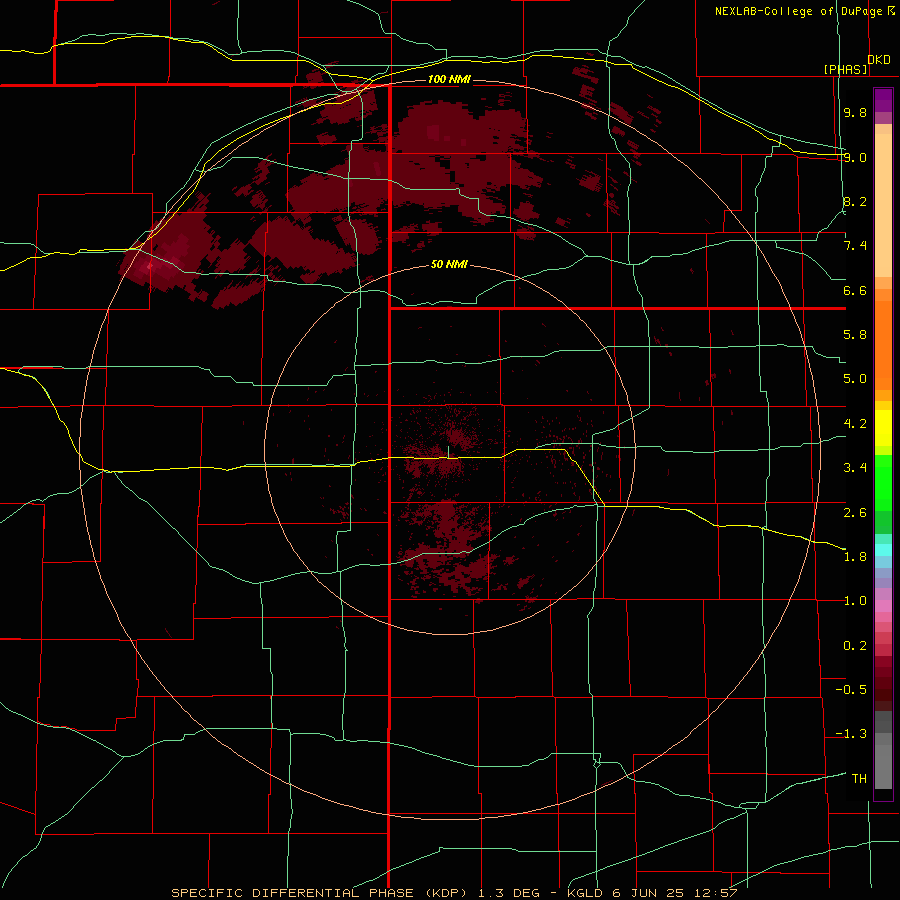This screenshot has width=900, height=900.
Task: Click the KGLD radar site marker at center
Action: 449,453
